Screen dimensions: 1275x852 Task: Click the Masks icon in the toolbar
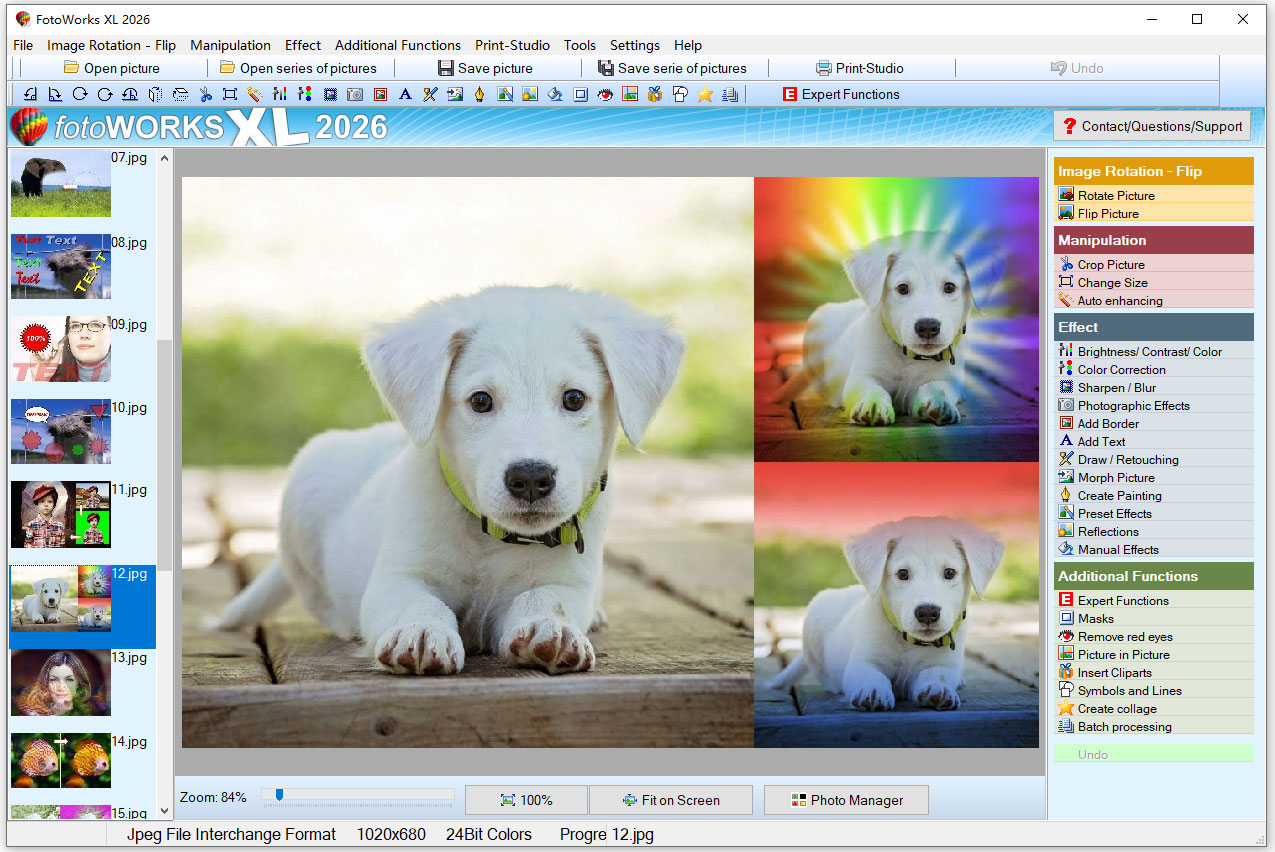[580, 94]
